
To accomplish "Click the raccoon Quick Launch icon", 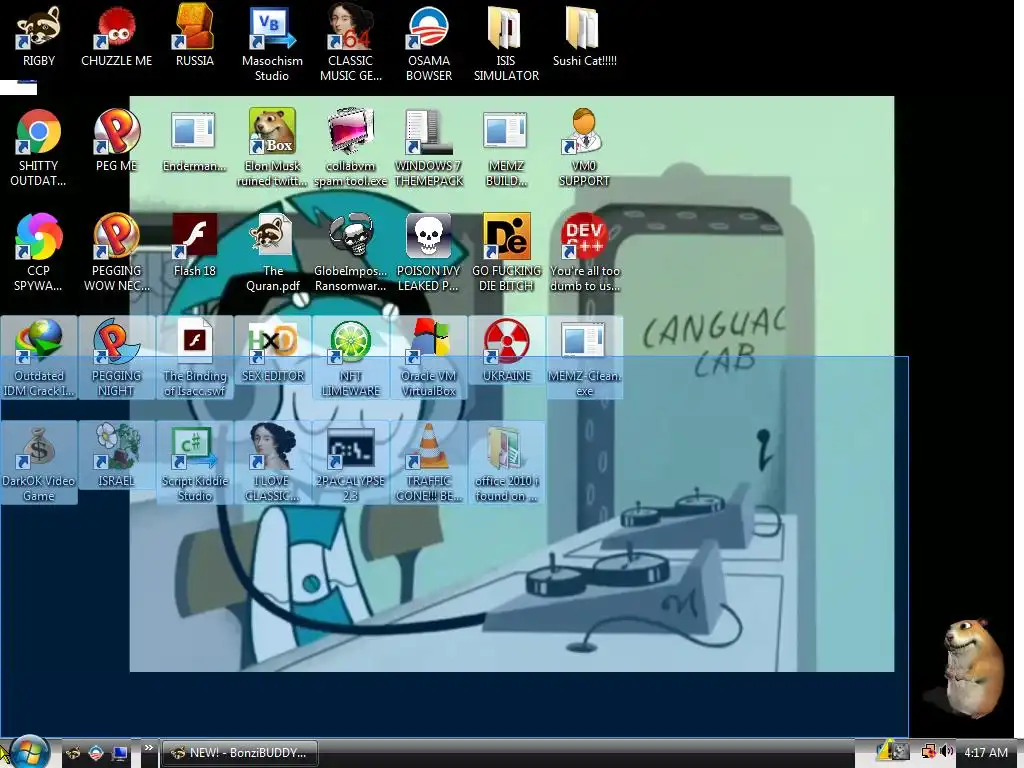I will [x=72, y=753].
